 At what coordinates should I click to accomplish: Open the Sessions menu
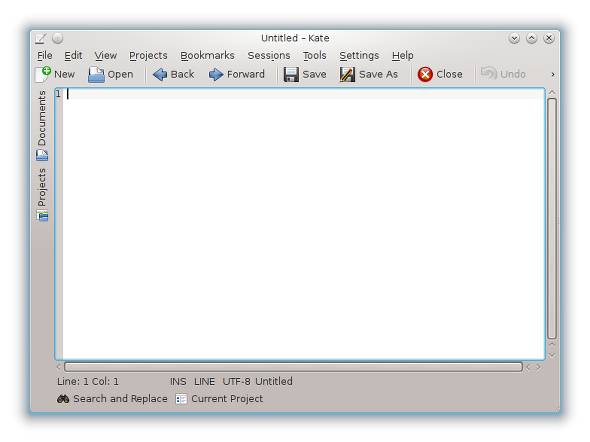[x=269, y=56]
